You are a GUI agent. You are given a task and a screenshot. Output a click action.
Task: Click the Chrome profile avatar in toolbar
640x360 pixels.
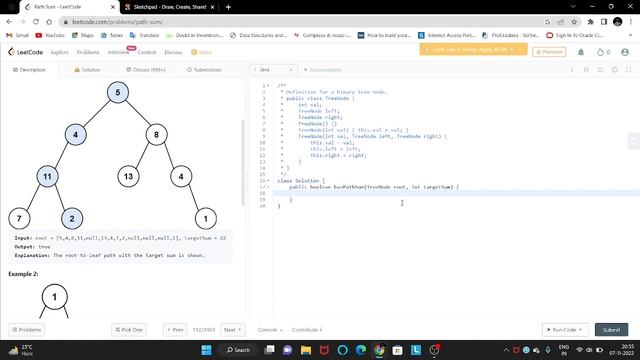(618, 22)
